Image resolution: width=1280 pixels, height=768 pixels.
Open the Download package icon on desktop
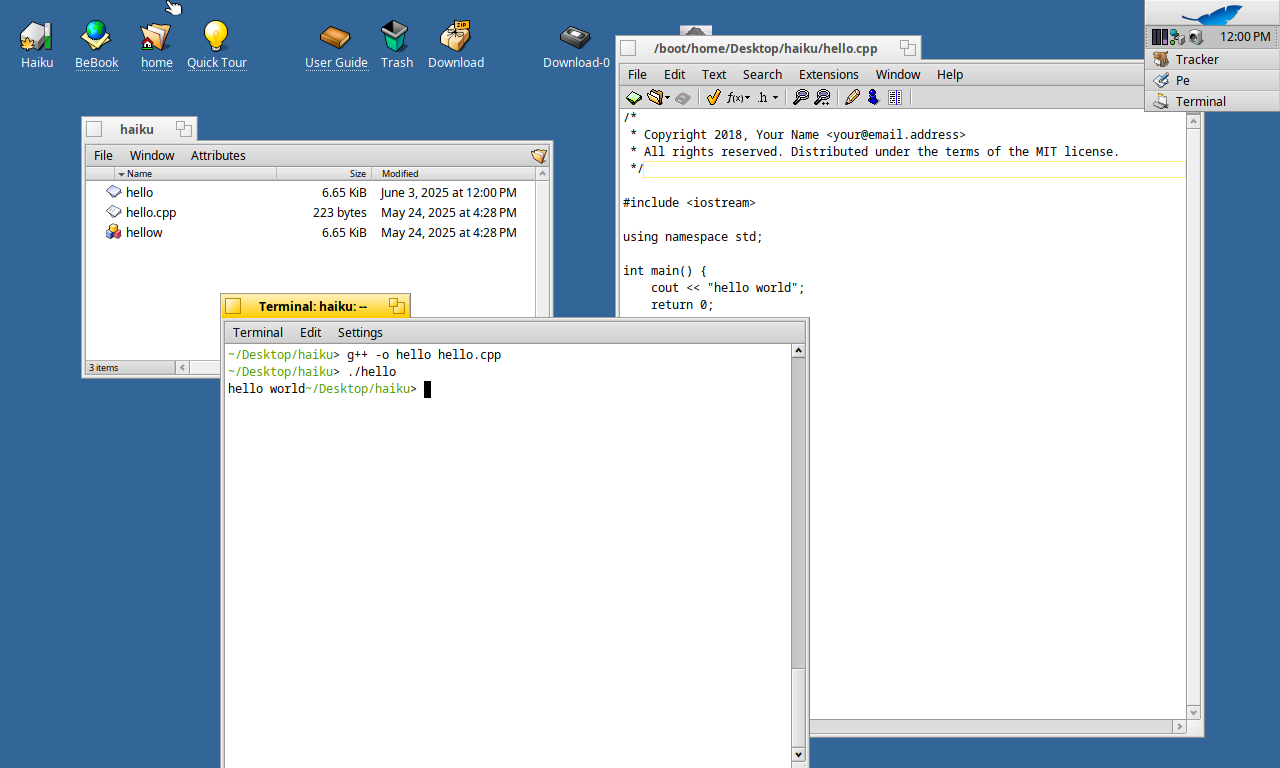pyautogui.click(x=456, y=37)
